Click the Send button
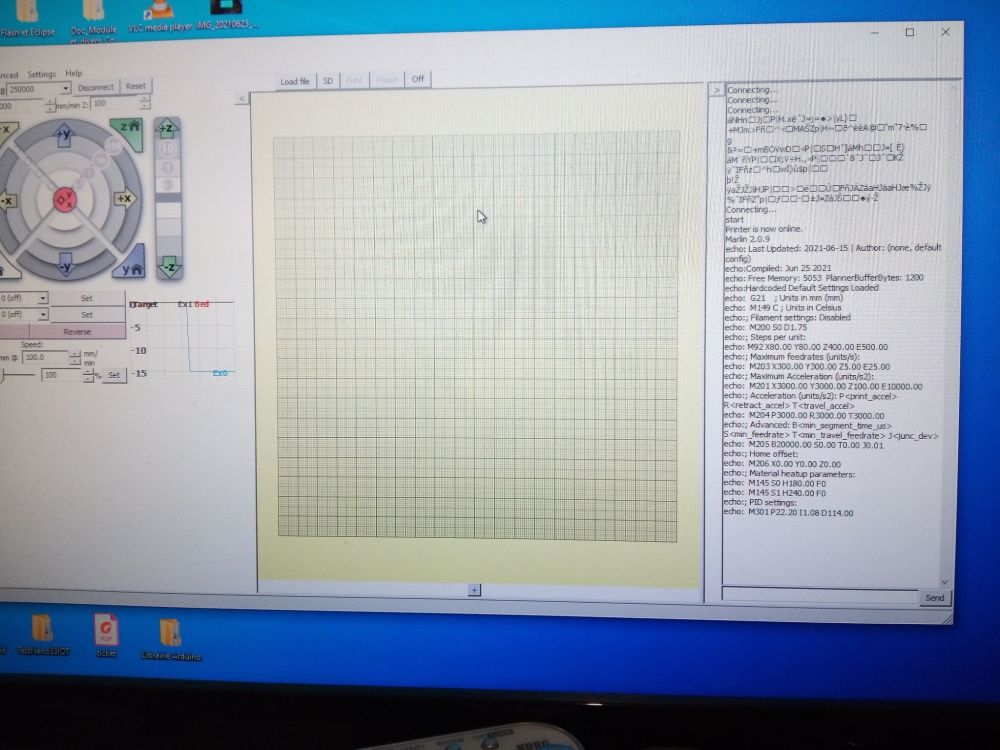This screenshot has height=750, width=1000. (934, 598)
